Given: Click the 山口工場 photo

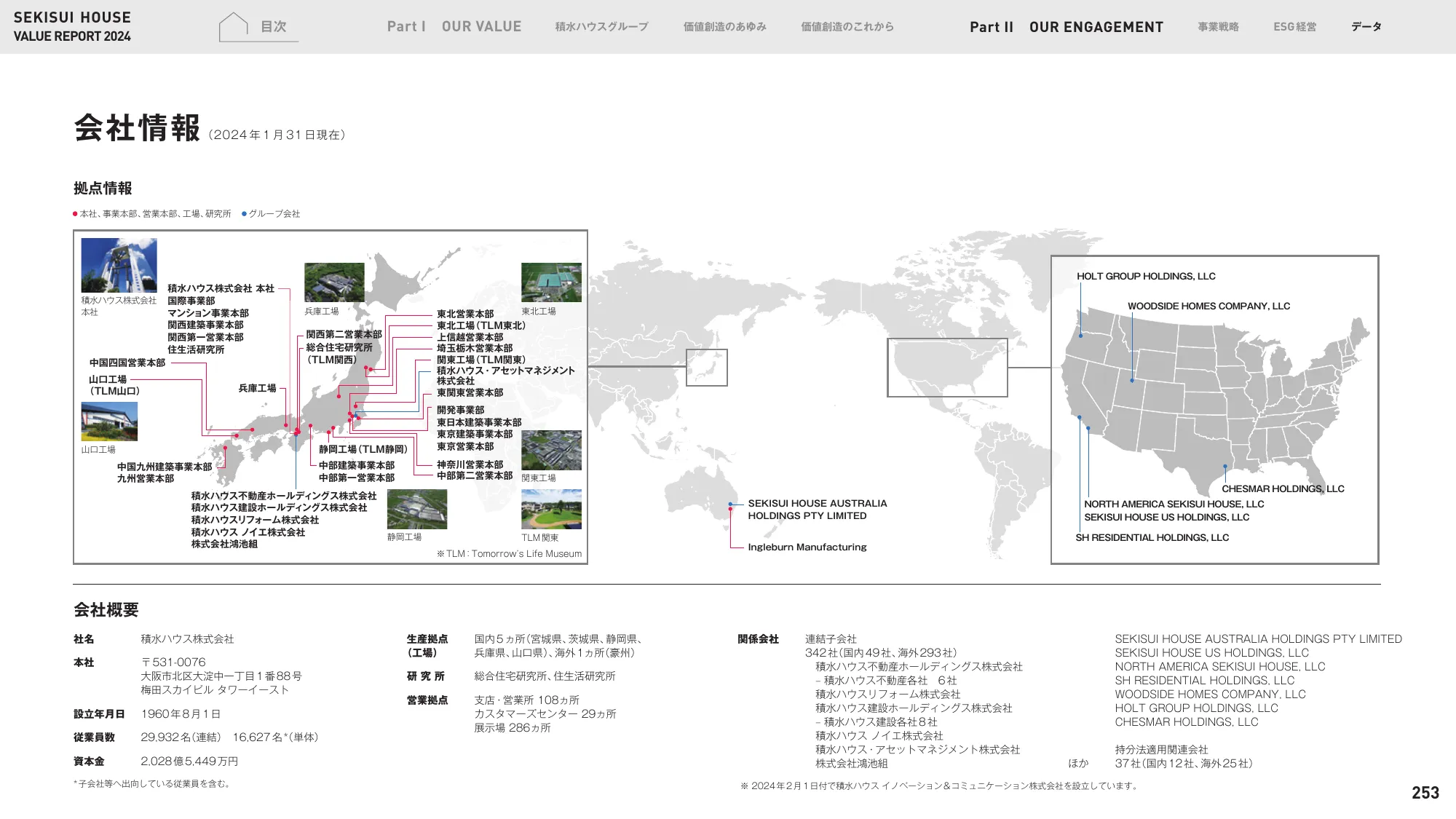Looking at the screenshot, I should coord(109,422).
